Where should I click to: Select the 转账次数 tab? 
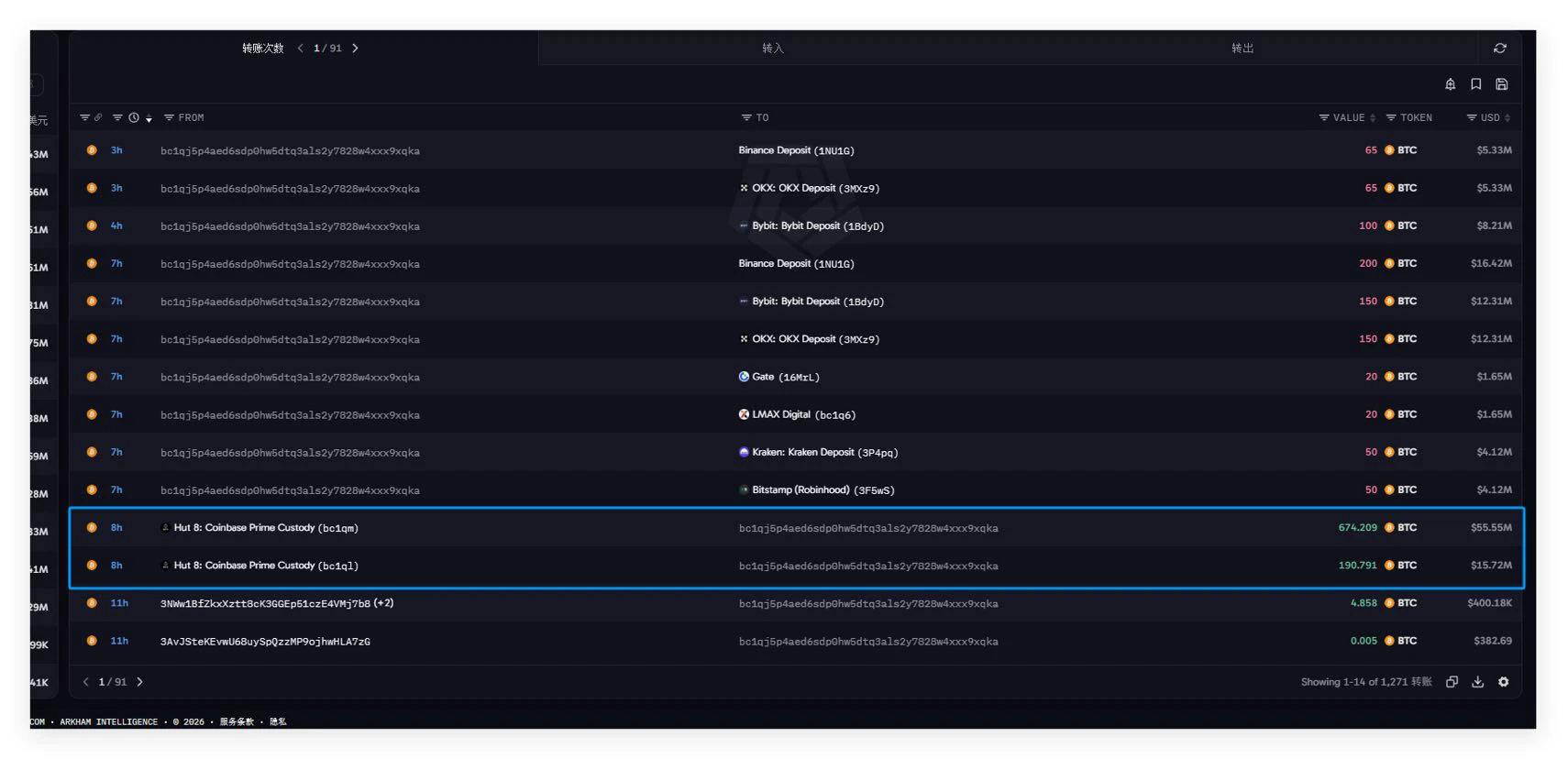pos(262,48)
